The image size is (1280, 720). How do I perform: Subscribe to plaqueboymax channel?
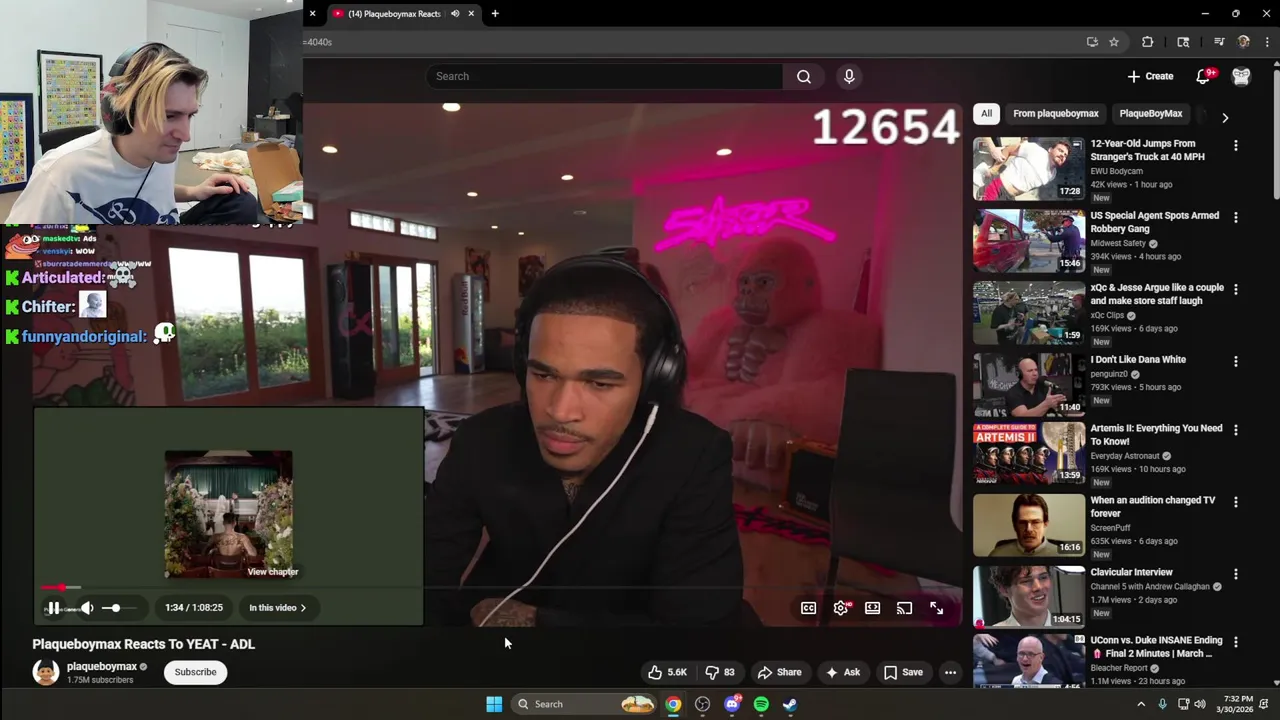(195, 672)
